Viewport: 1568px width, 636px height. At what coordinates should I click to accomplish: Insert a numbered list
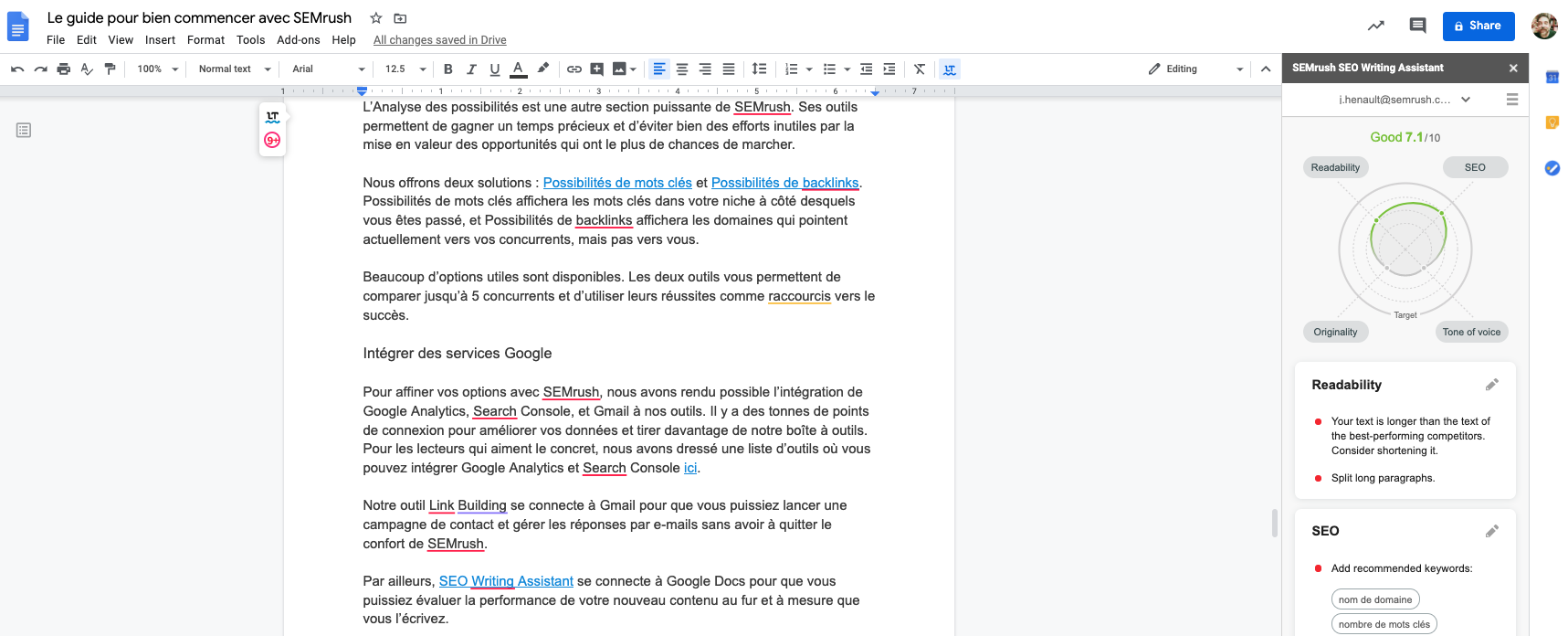(x=791, y=69)
